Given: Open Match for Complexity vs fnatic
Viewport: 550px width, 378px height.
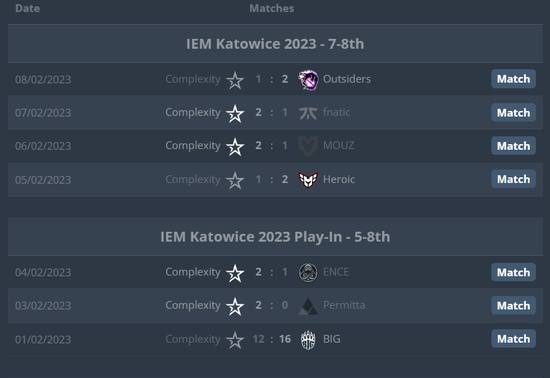Looking at the screenshot, I should (x=513, y=113).
